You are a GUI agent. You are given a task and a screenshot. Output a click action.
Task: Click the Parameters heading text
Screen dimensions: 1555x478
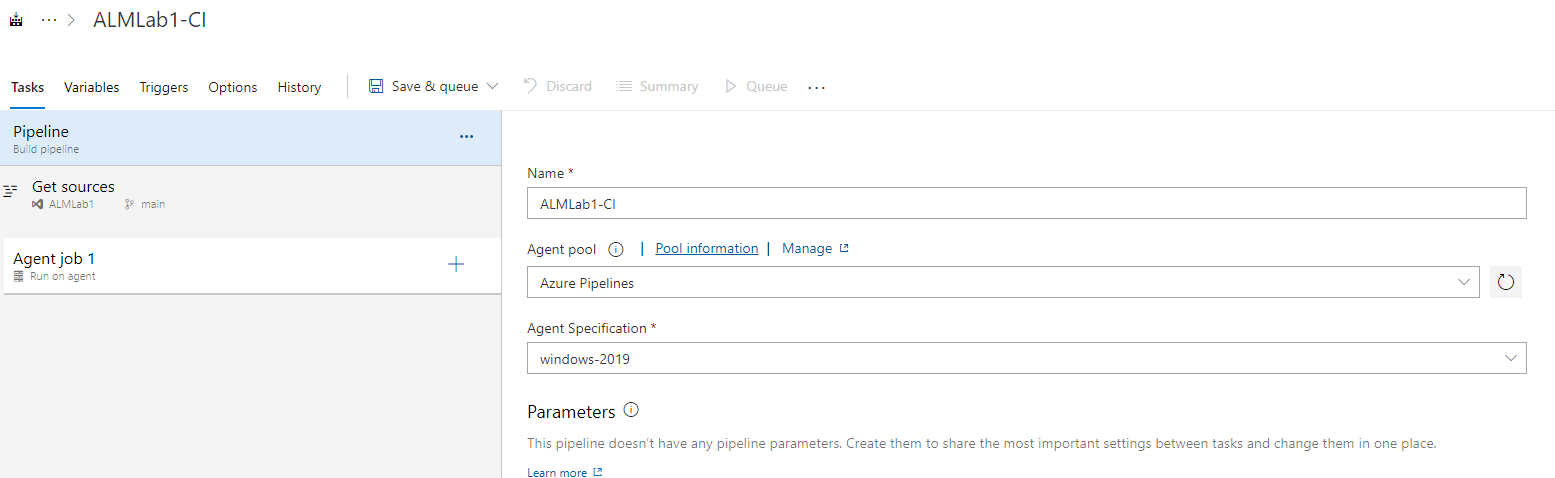pyautogui.click(x=571, y=412)
